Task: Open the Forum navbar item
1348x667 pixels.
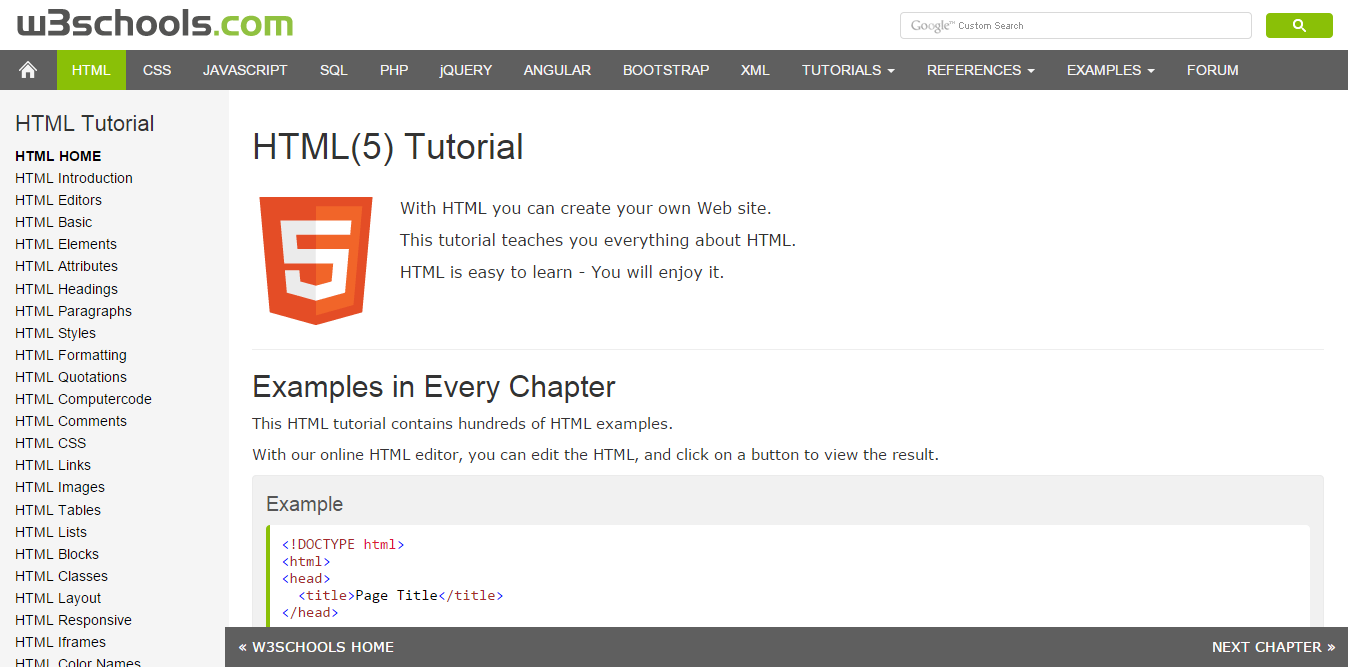Action: pyautogui.click(x=1213, y=70)
